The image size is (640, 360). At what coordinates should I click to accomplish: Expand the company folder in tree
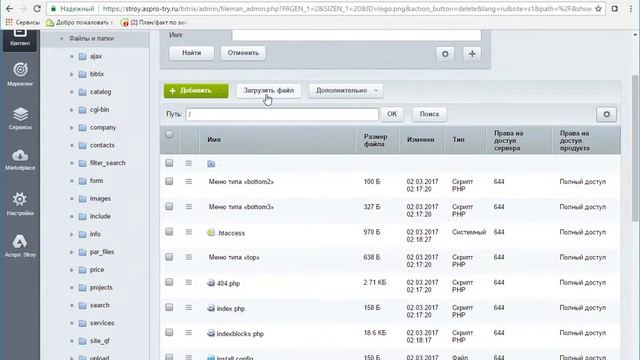point(72,128)
